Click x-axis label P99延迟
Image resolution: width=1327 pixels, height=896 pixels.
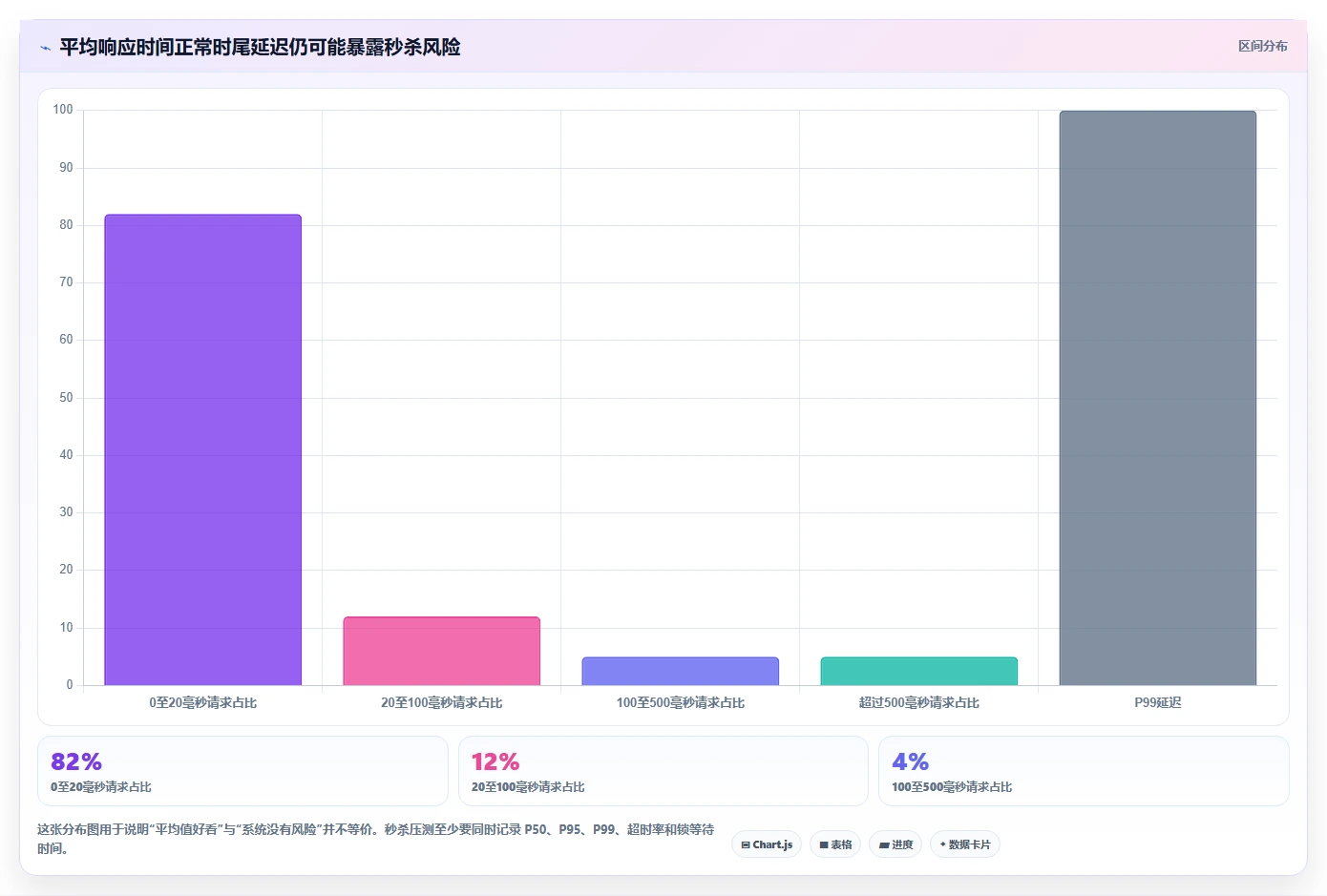click(x=1158, y=702)
